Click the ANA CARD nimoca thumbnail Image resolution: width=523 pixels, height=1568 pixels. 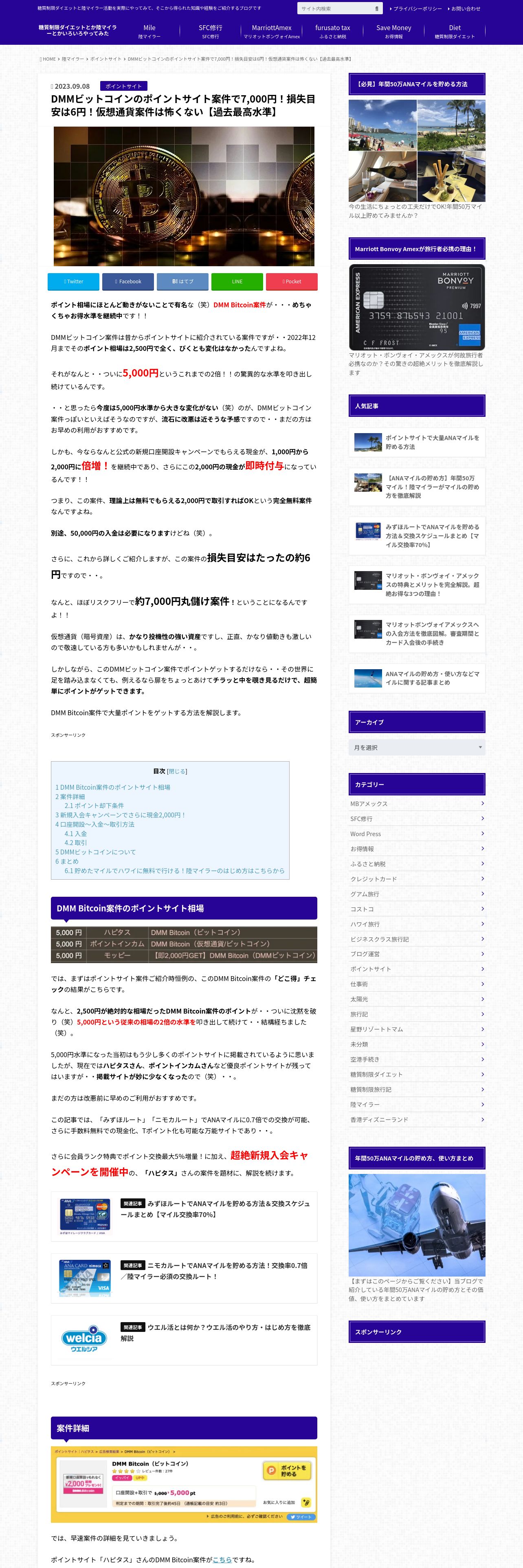click(x=85, y=1278)
